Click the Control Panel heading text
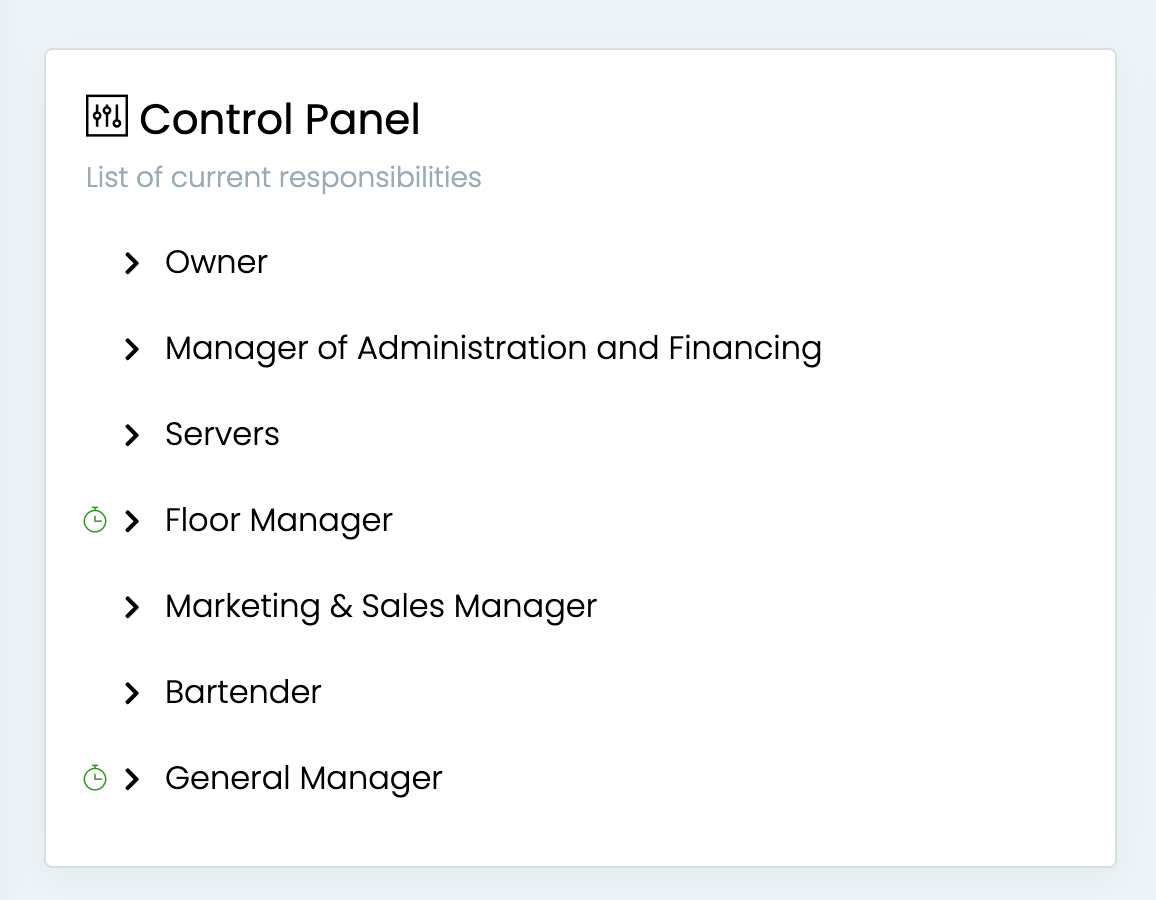 point(279,119)
